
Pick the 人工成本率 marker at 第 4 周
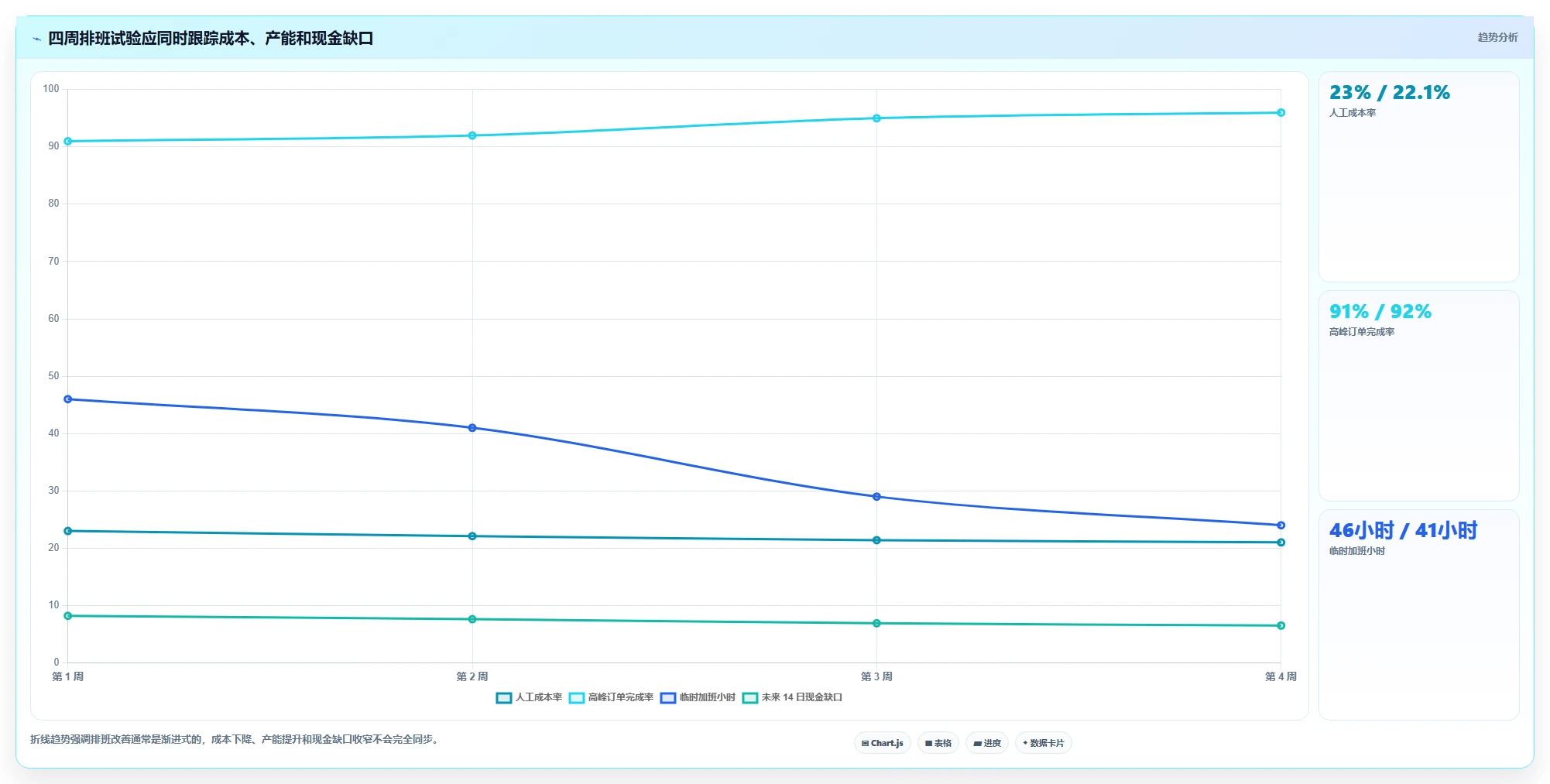point(1281,543)
